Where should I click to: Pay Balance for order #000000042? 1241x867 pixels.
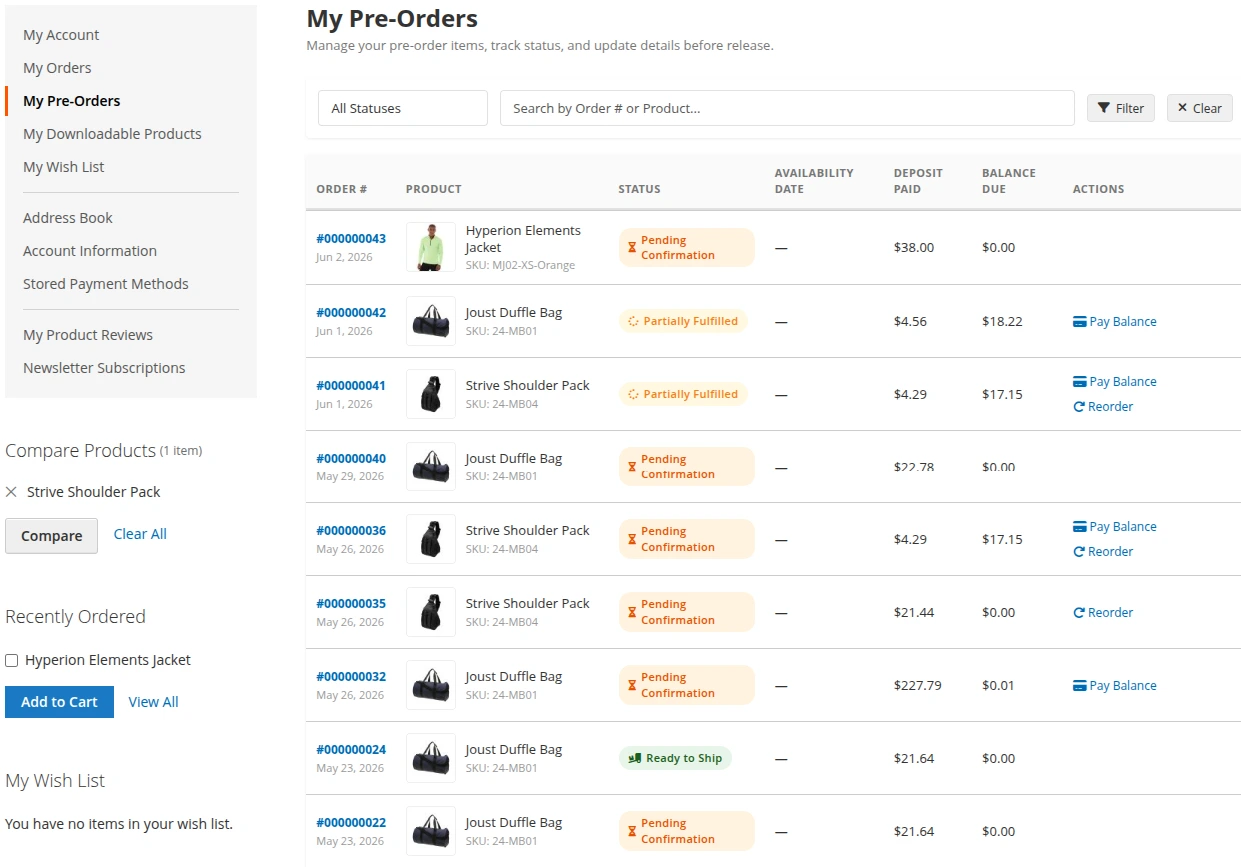pyautogui.click(x=1115, y=322)
